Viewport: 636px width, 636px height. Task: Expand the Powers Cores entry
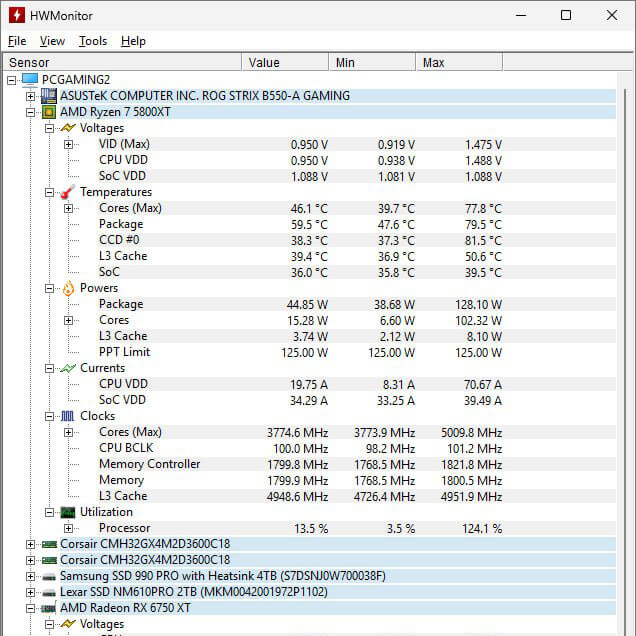pyautogui.click(x=69, y=320)
